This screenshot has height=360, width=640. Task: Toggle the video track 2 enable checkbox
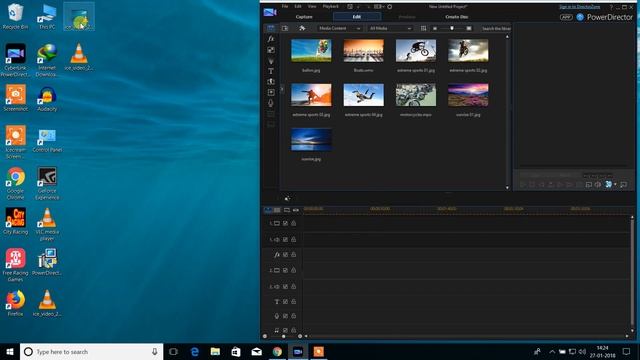tap(285, 270)
